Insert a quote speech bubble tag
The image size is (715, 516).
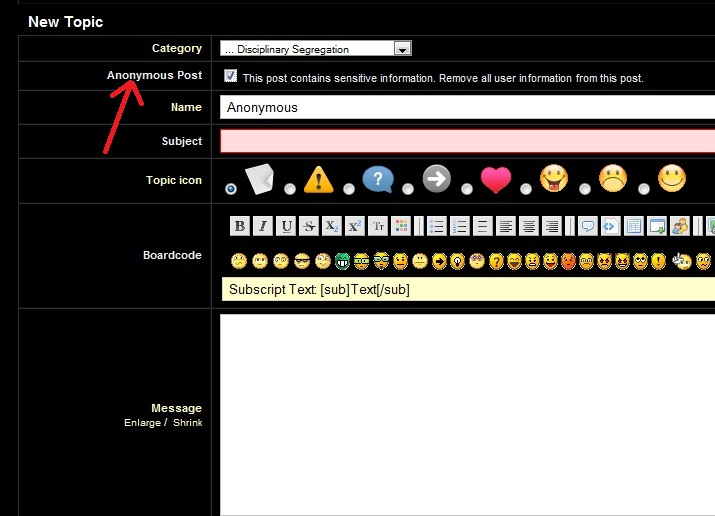(x=587, y=226)
